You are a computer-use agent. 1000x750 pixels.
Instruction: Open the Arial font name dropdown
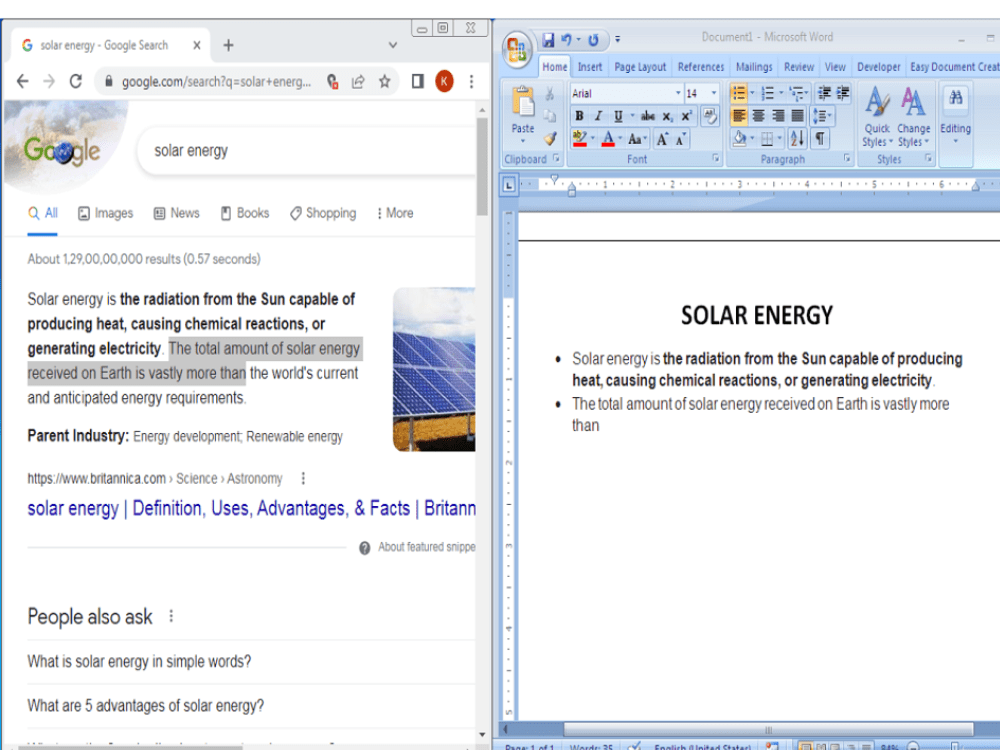pyautogui.click(x=678, y=94)
